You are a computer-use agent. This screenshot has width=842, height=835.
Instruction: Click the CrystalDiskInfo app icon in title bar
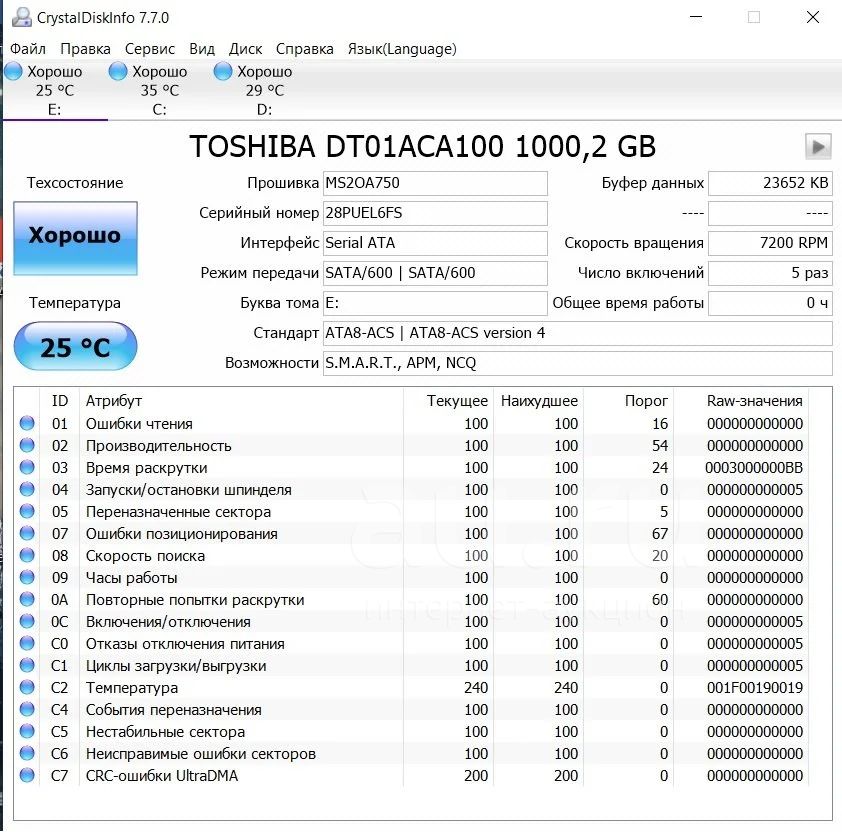click(21, 18)
